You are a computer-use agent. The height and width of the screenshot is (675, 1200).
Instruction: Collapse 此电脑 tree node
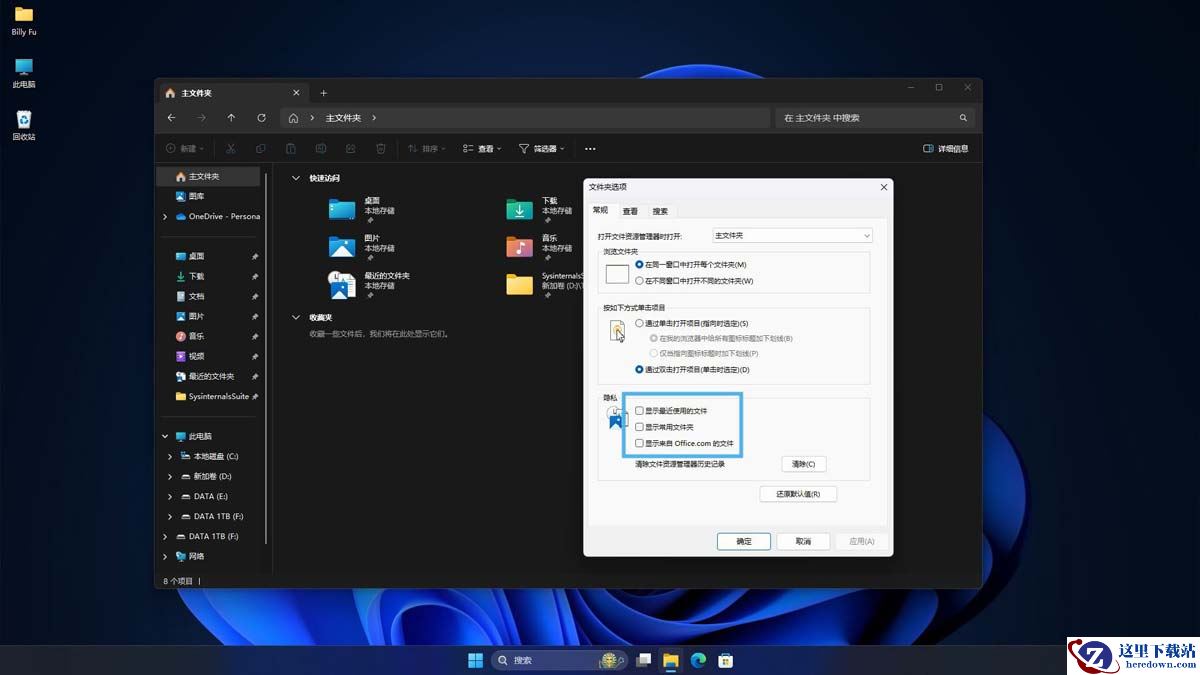click(x=166, y=436)
